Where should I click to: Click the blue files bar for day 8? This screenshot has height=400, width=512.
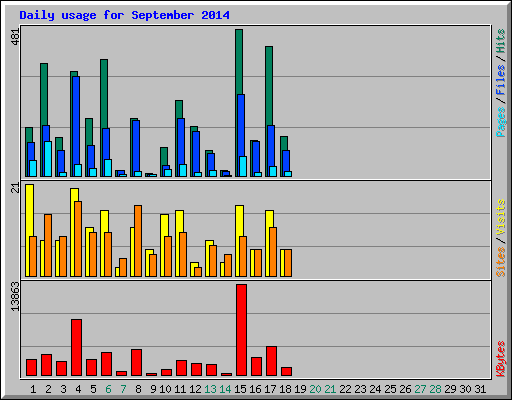(136, 146)
